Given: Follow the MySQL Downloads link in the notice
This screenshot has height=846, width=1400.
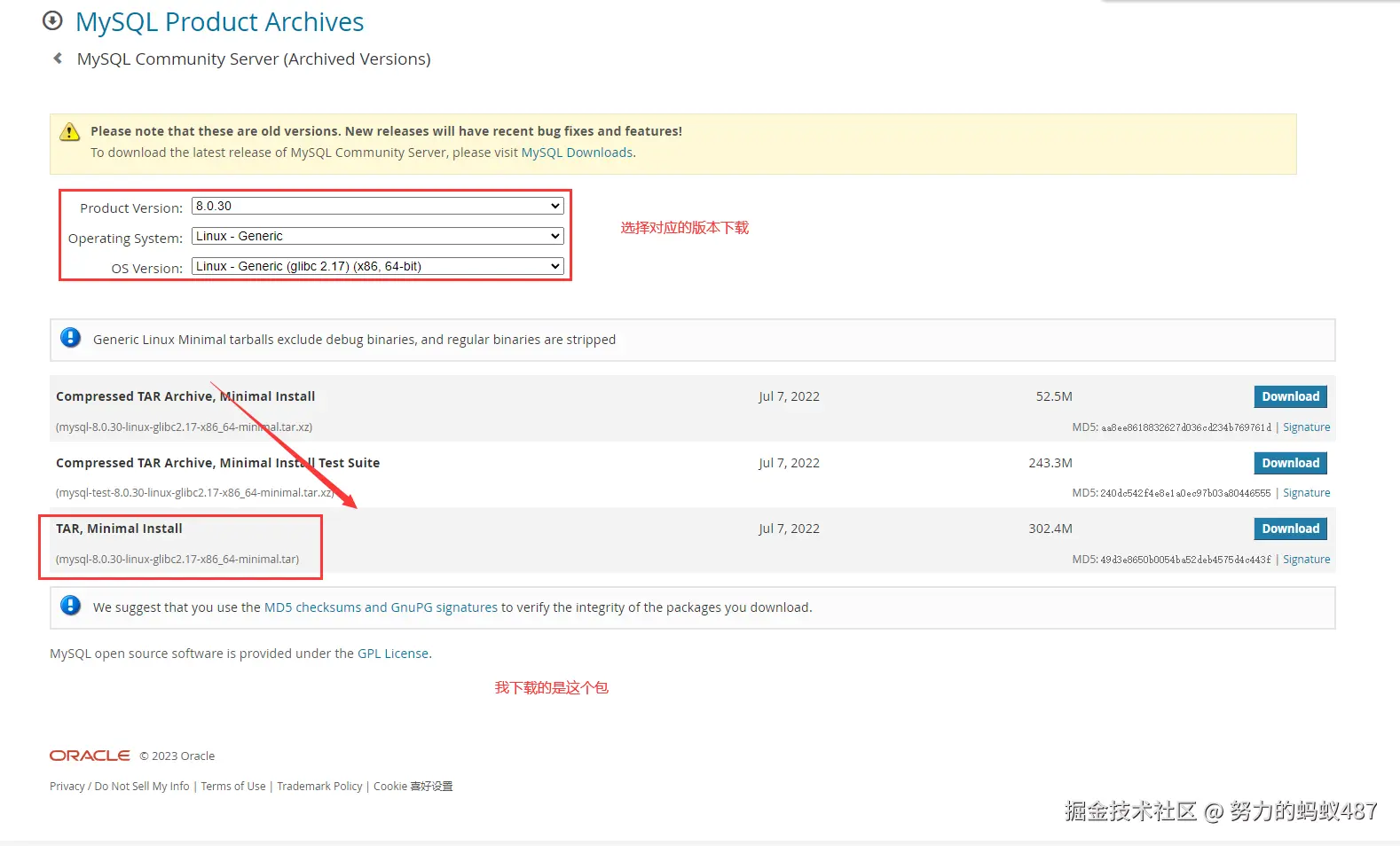Looking at the screenshot, I should [x=577, y=153].
